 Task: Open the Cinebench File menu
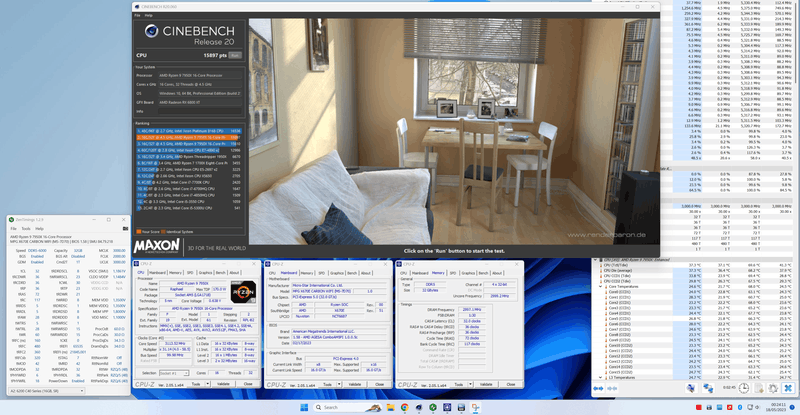(137, 15)
